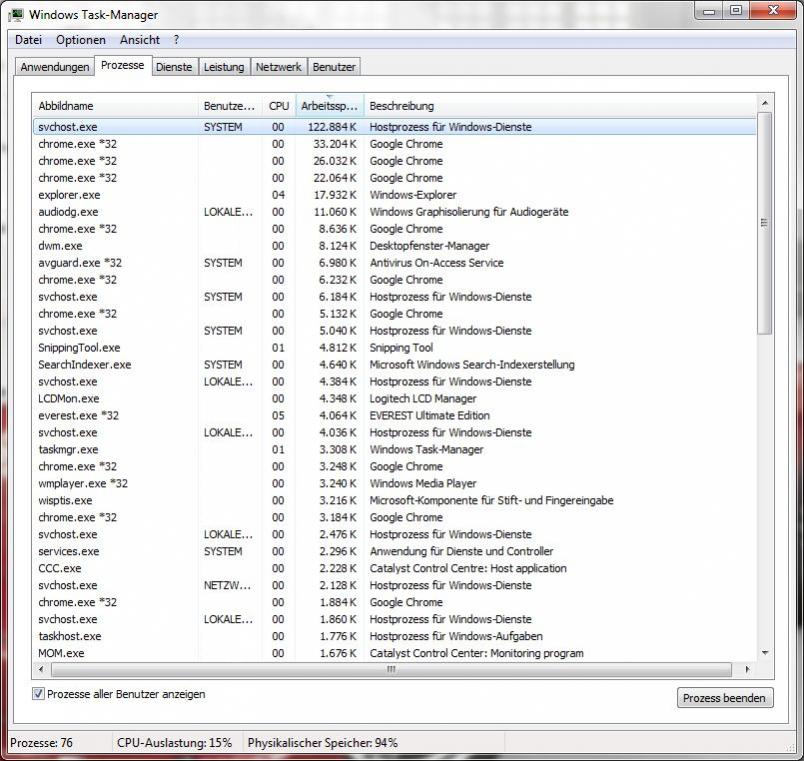Select the audiodg.exe process row
Screen dimensions: 804x761
394,212
